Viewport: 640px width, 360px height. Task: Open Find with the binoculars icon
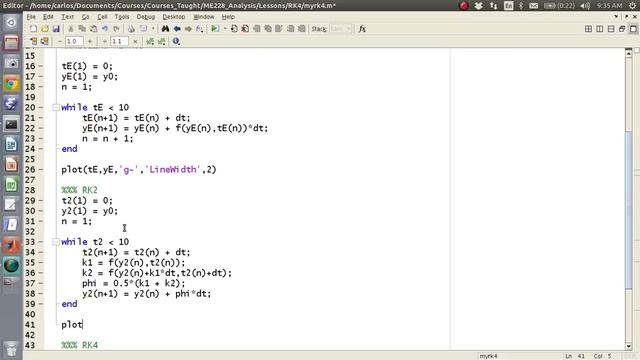(x=165, y=29)
